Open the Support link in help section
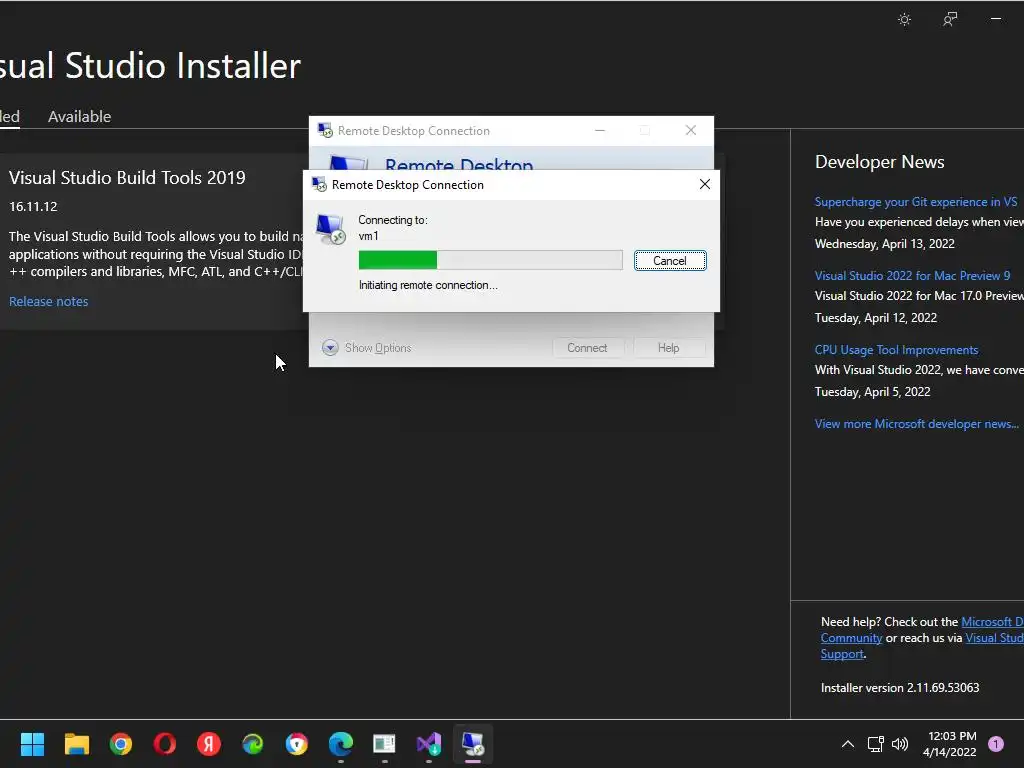Viewport: 1024px width, 768px height. [x=842, y=654]
